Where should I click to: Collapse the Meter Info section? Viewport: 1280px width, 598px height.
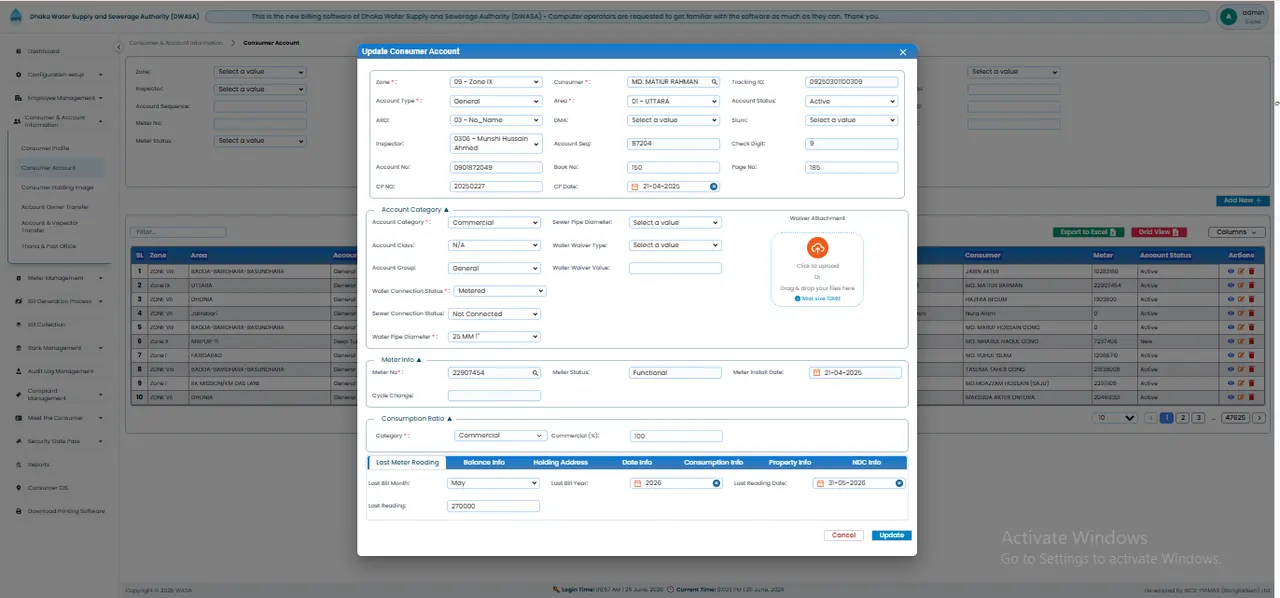pos(401,359)
